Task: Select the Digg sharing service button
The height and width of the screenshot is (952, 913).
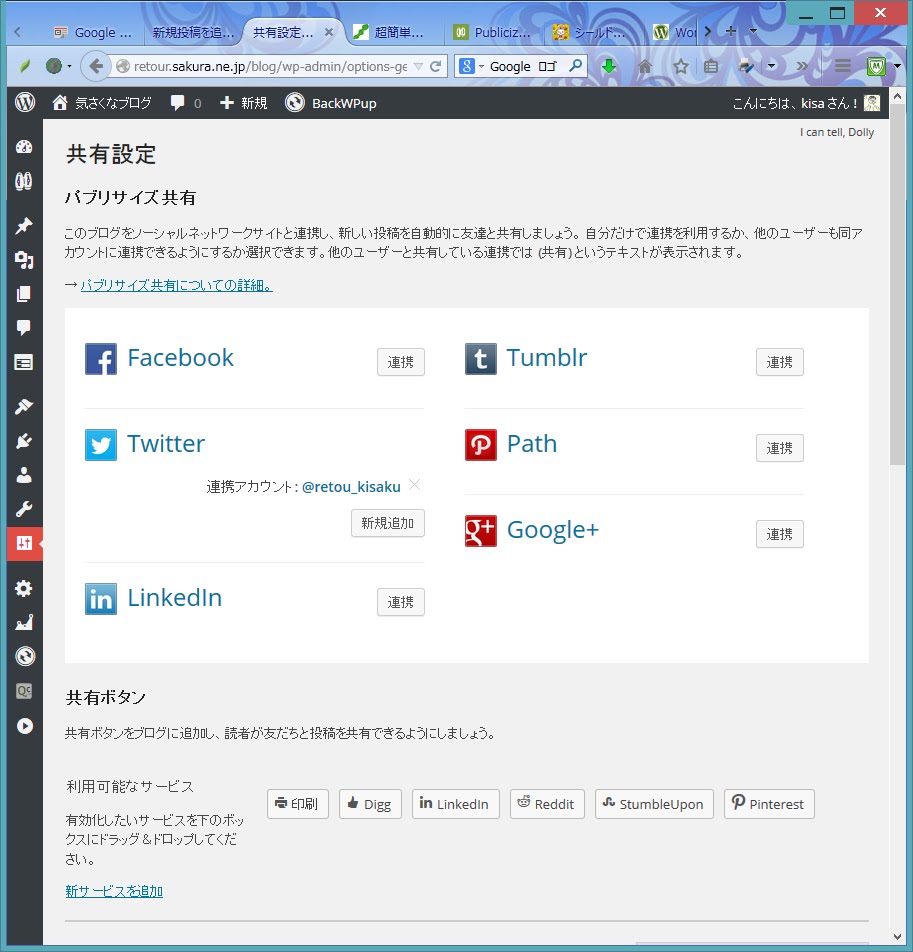Action: [x=370, y=804]
